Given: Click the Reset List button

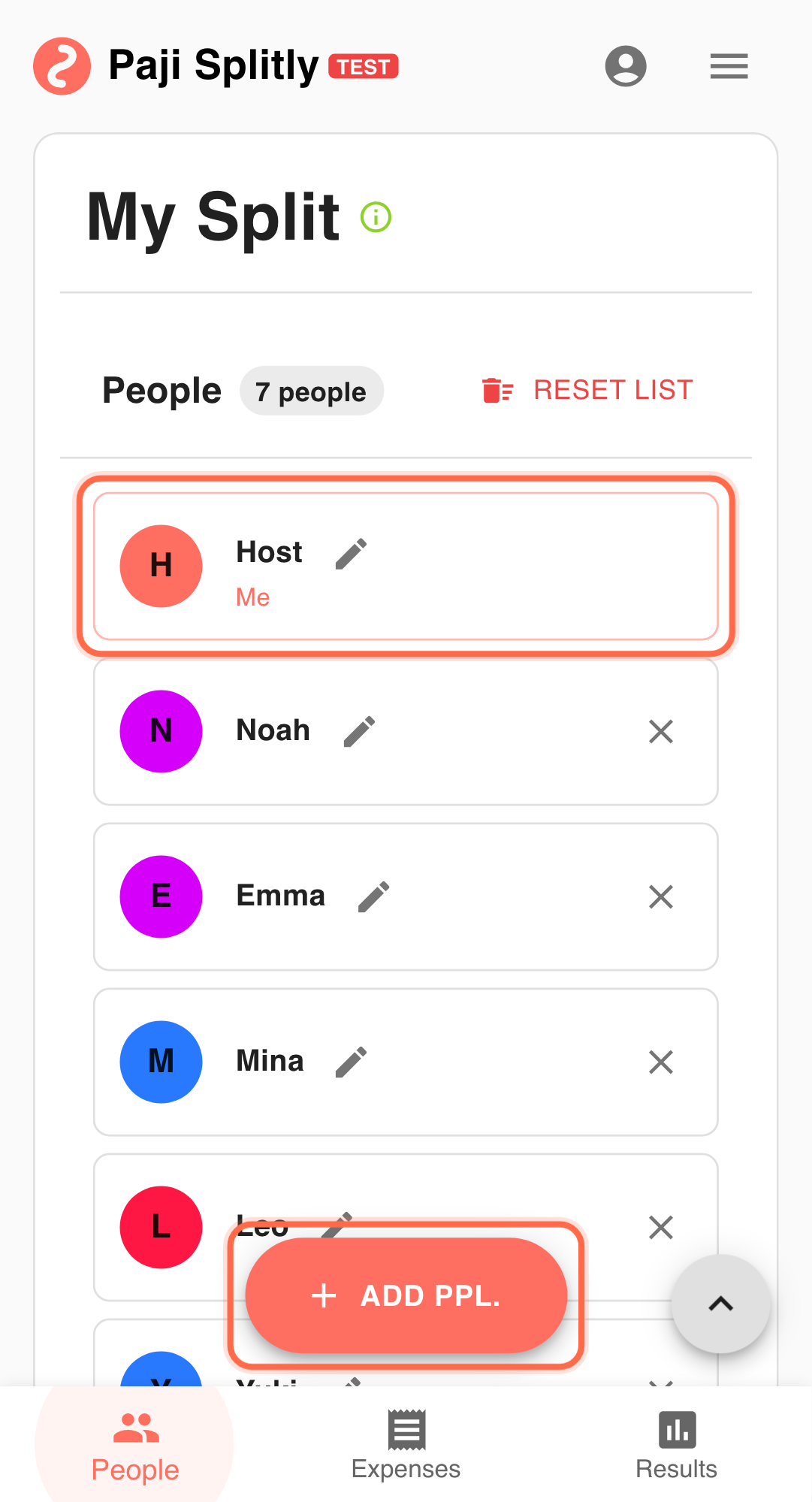Looking at the screenshot, I should pos(587,390).
